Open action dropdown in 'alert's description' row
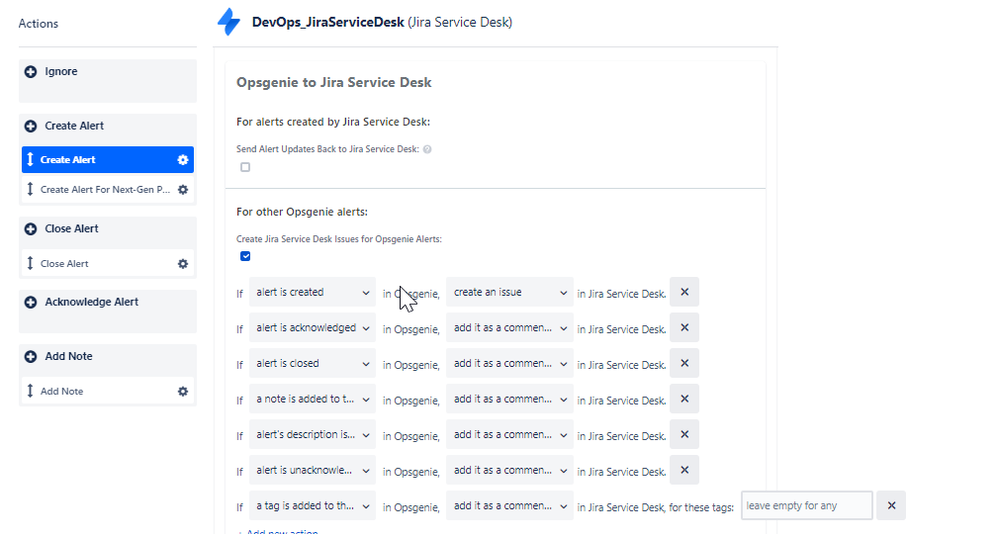The image size is (999, 534). (x=510, y=435)
